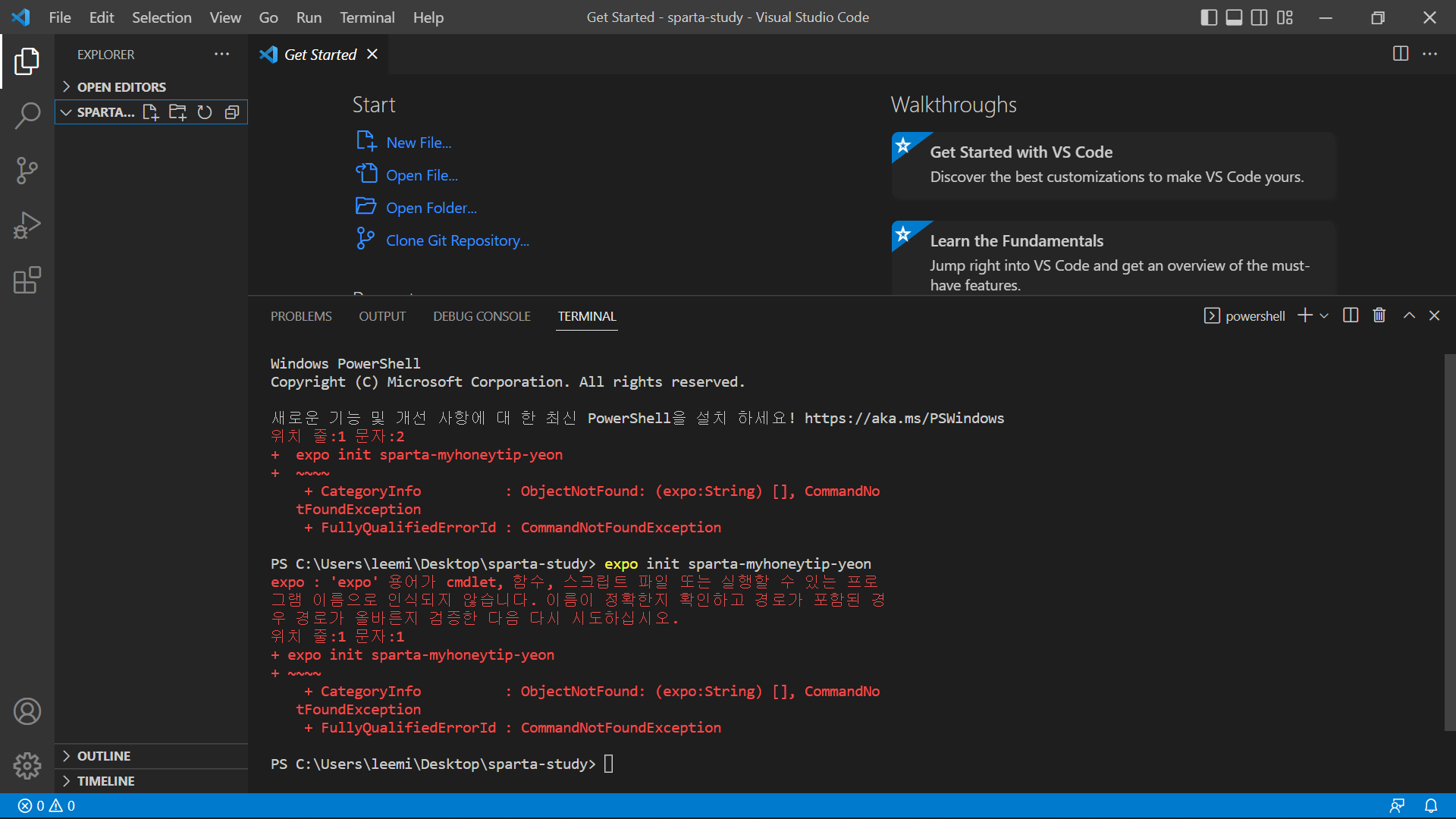1456x819 pixels.
Task: Toggle secondary side bar layout button
Action: (1260, 17)
